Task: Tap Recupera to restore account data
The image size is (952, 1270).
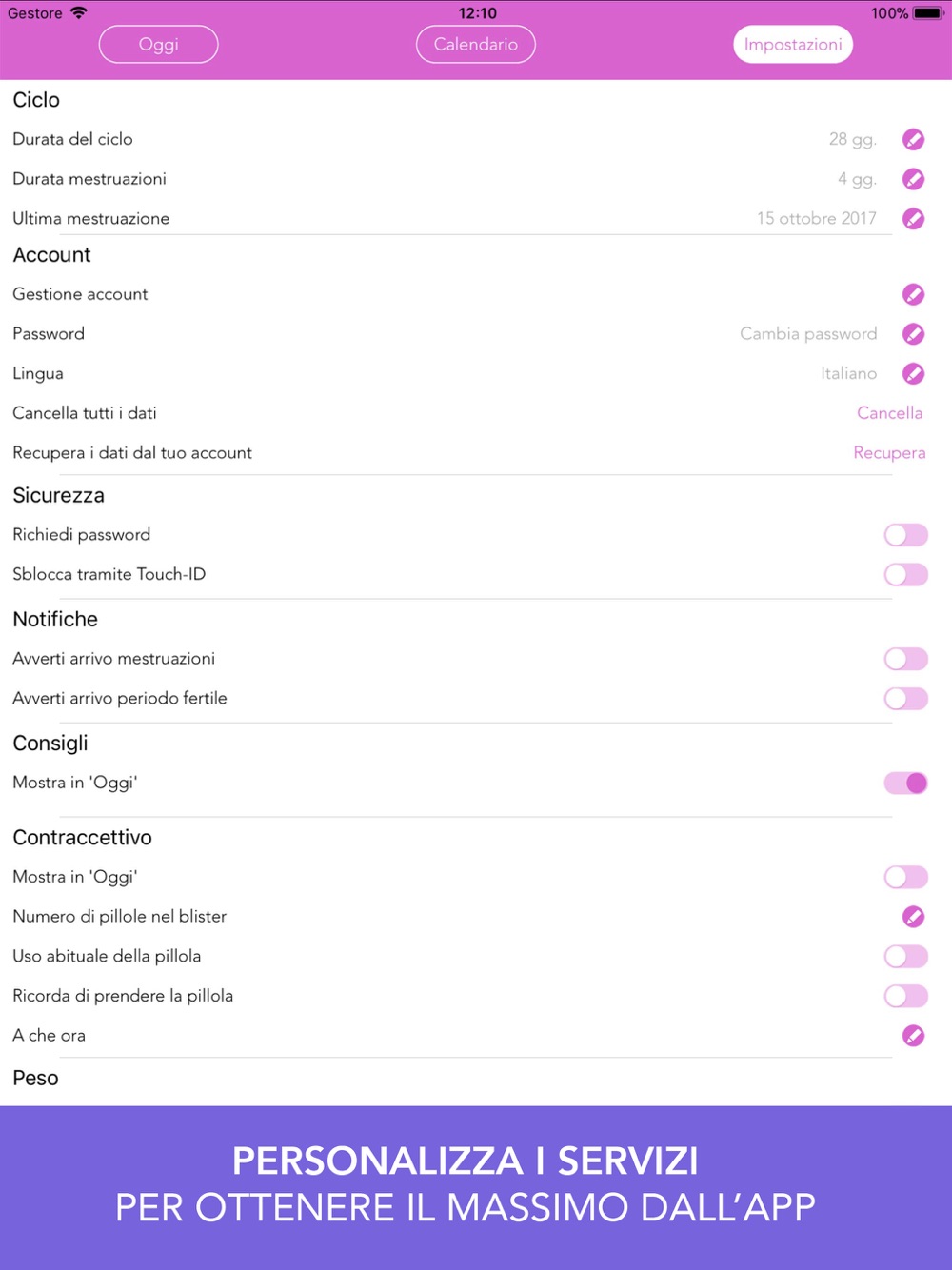Action: tap(889, 453)
